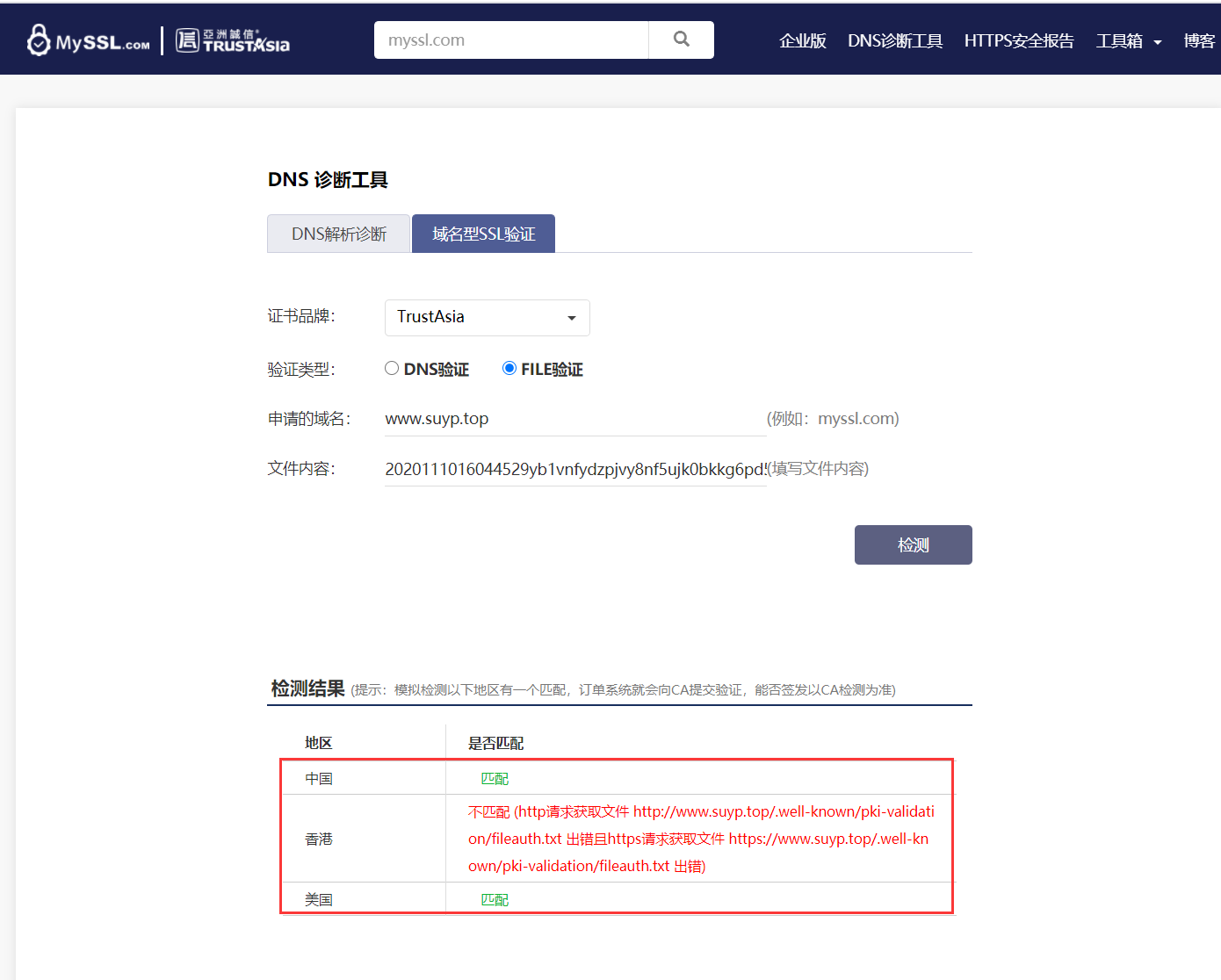Image resolution: width=1221 pixels, height=980 pixels.
Task: Select the DNS验证 radio button
Action: (x=392, y=368)
